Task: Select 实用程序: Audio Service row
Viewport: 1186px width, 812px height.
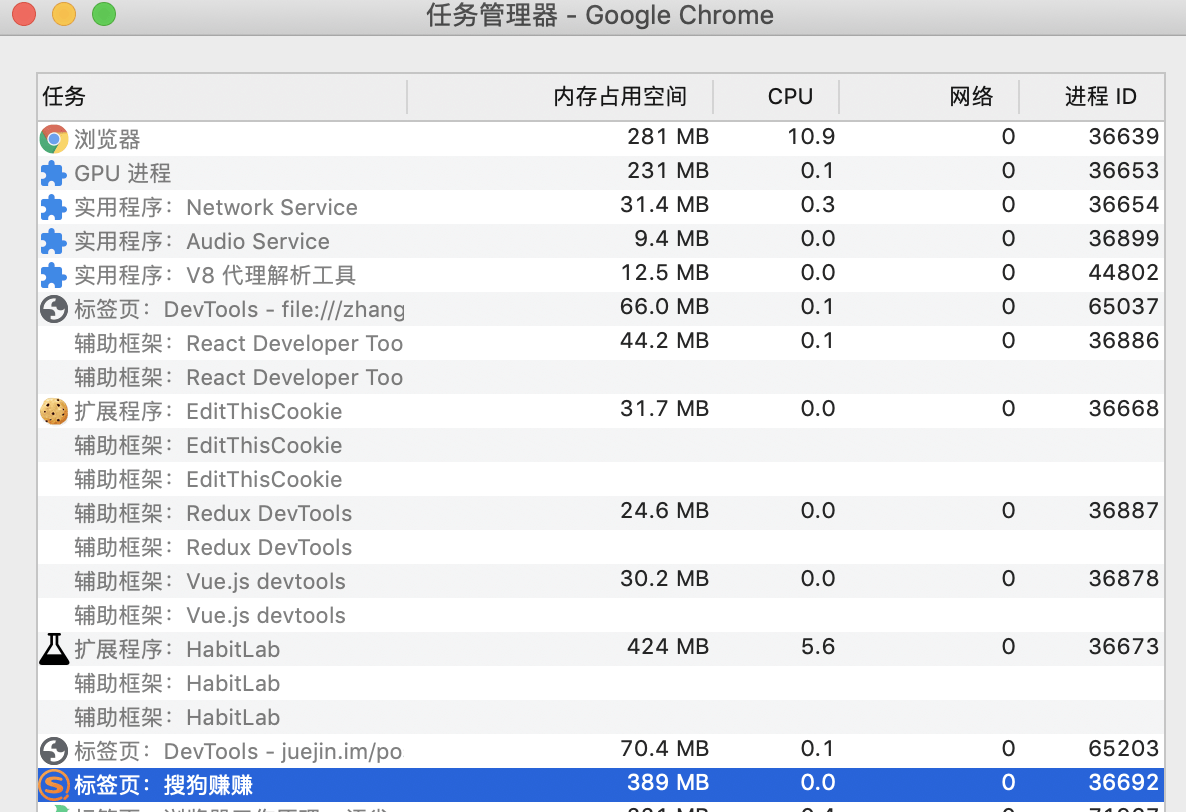Action: [601, 241]
